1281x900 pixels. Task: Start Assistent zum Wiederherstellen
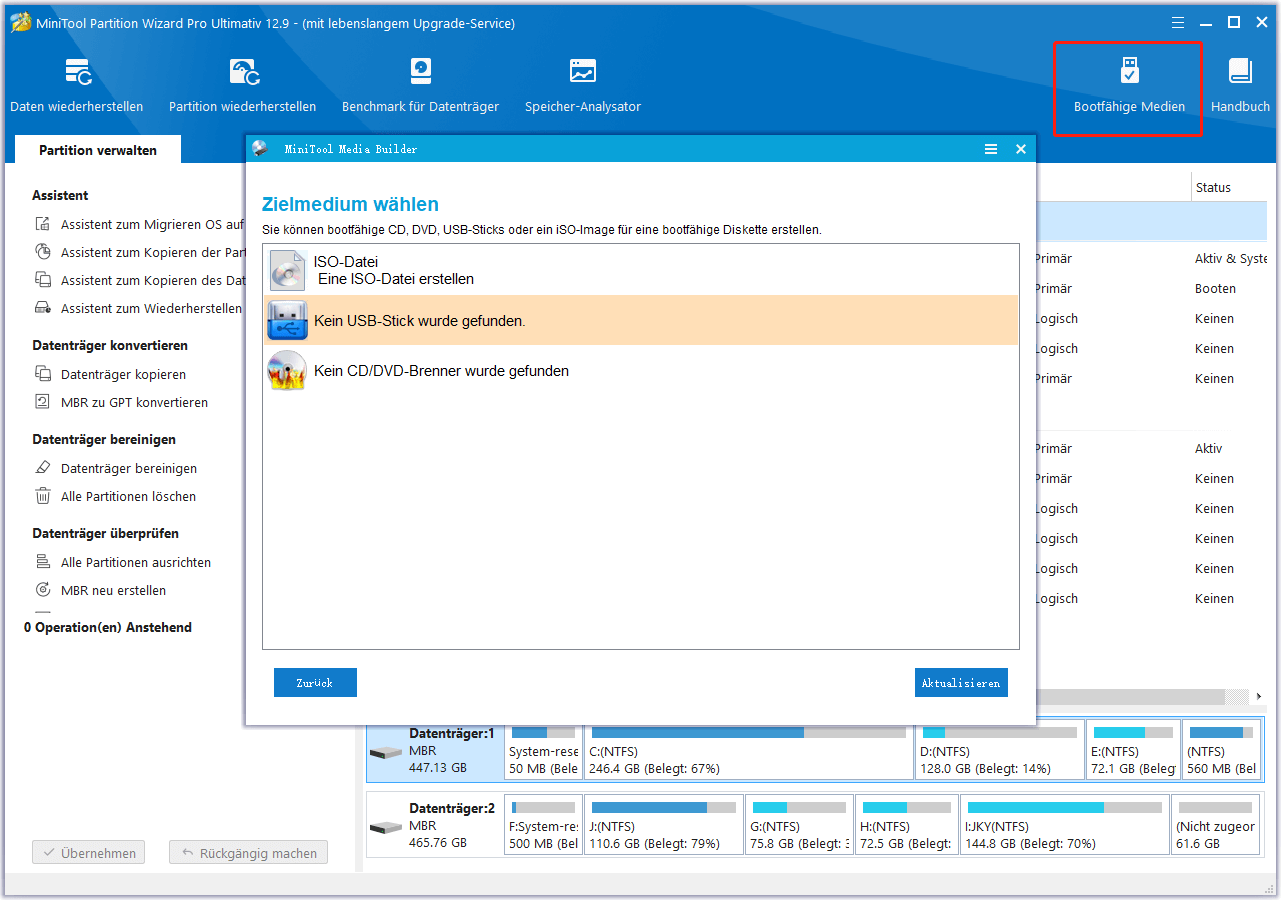[x=139, y=309]
